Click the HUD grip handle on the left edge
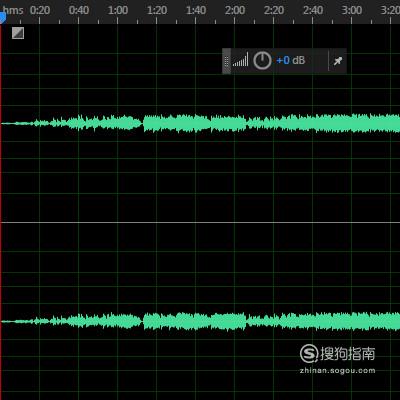The image size is (400, 400). pos(226,61)
